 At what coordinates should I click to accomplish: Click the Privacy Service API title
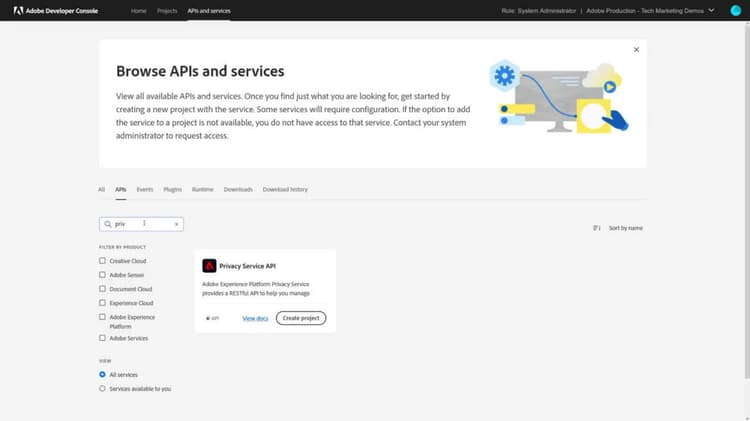click(x=247, y=266)
